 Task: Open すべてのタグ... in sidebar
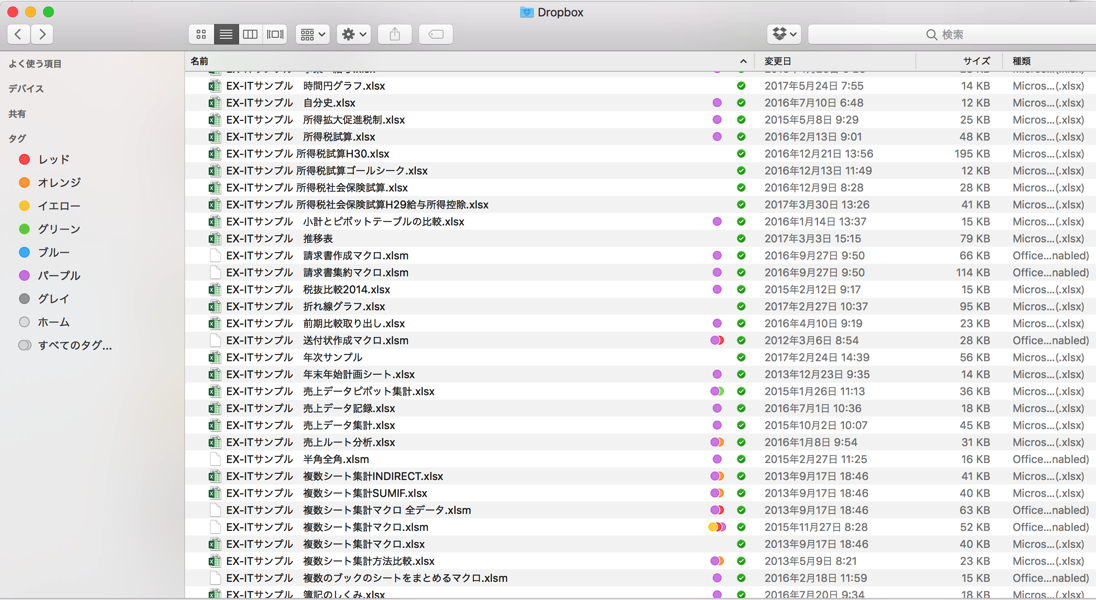pyautogui.click(x=65, y=345)
